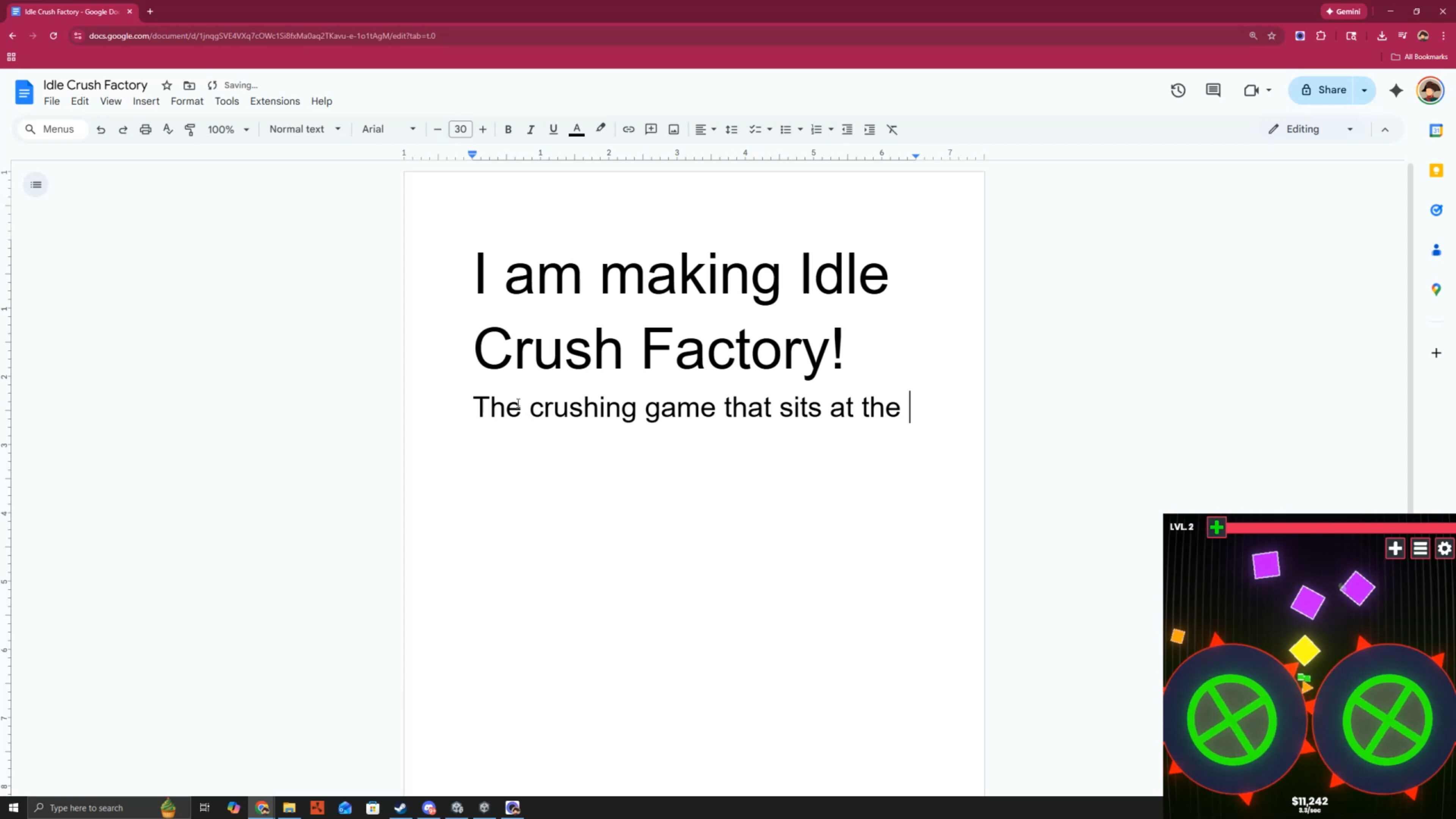Expand the Editing mode dropdown

[1311, 129]
